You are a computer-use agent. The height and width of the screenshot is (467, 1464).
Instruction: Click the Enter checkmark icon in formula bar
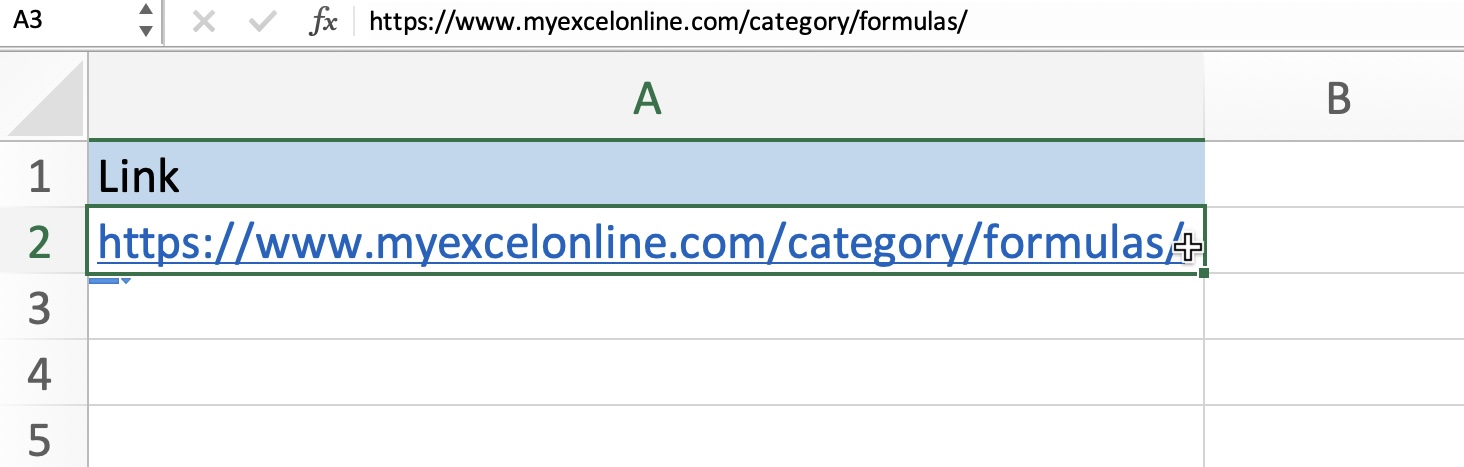pyautogui.click(x=263, y=22)
